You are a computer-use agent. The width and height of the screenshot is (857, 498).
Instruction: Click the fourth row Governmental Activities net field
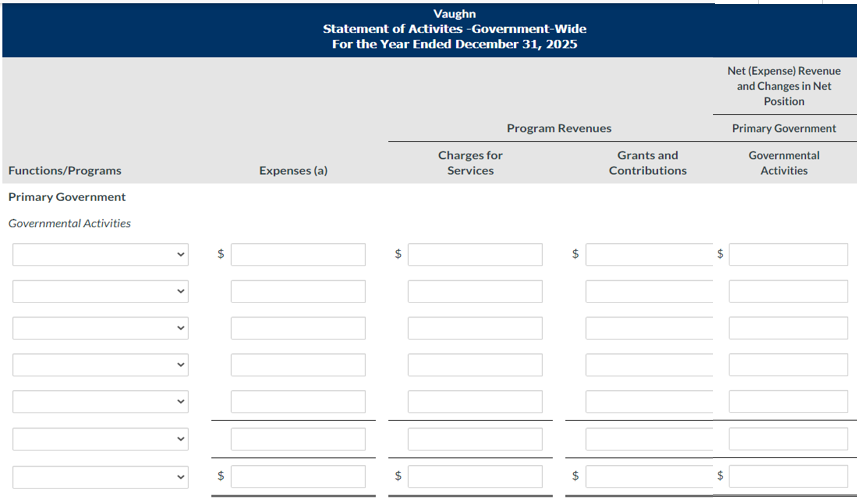click(x=788, y=365)
